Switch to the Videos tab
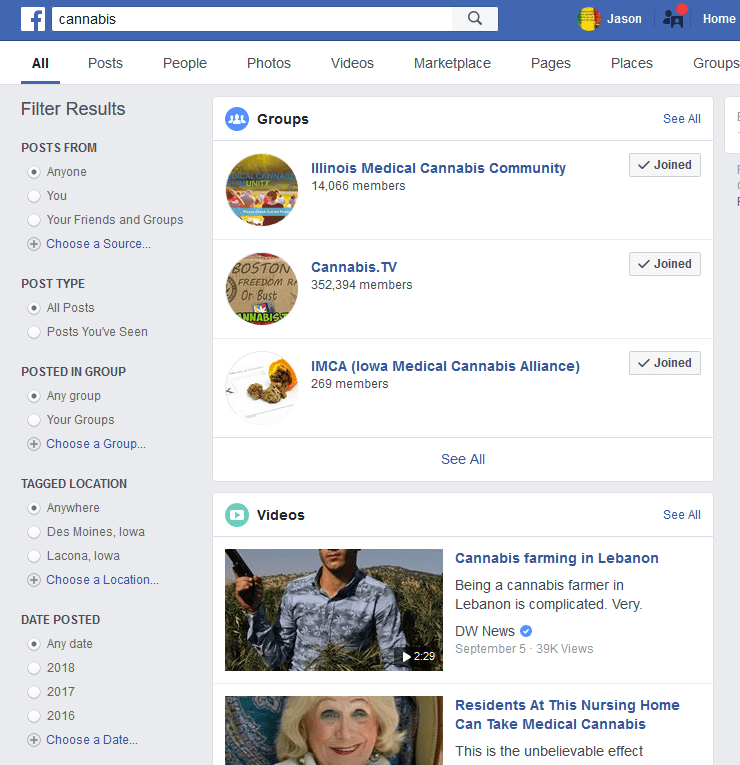 pyautogui.click(x=352, y=63)
